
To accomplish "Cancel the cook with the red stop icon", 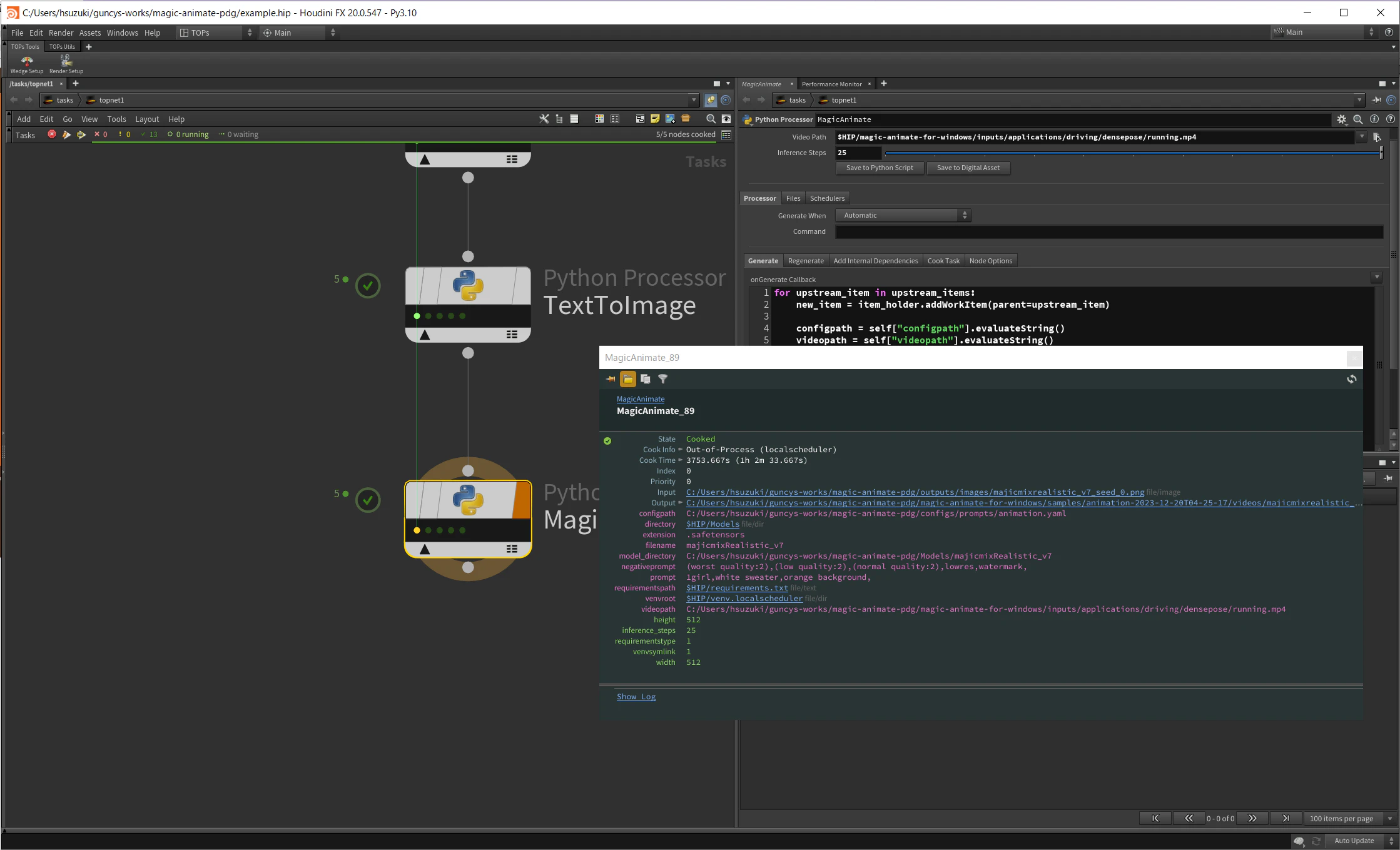I will pyautogui.click(x=52, y=134).
